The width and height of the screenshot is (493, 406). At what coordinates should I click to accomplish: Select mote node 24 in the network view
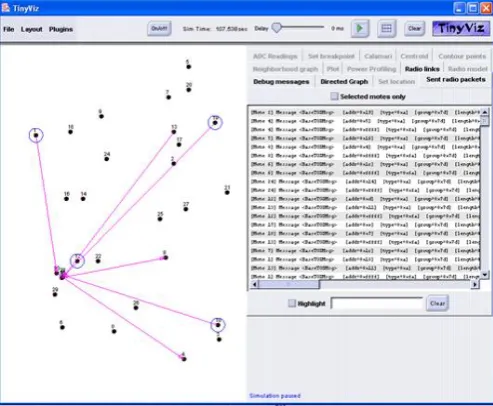(107, 159)
